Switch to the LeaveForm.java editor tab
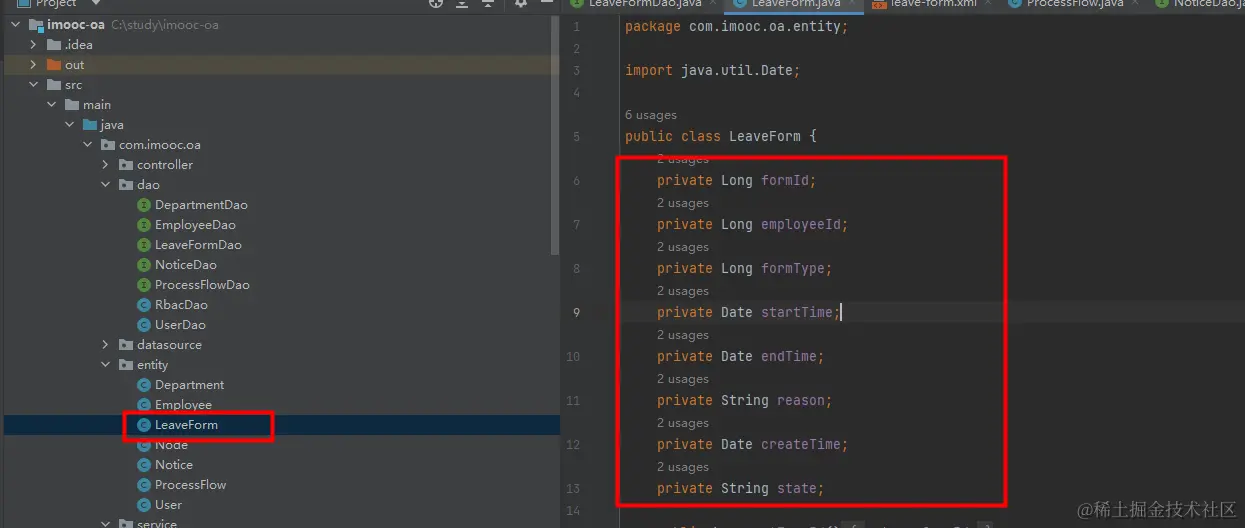 point(796,4)
